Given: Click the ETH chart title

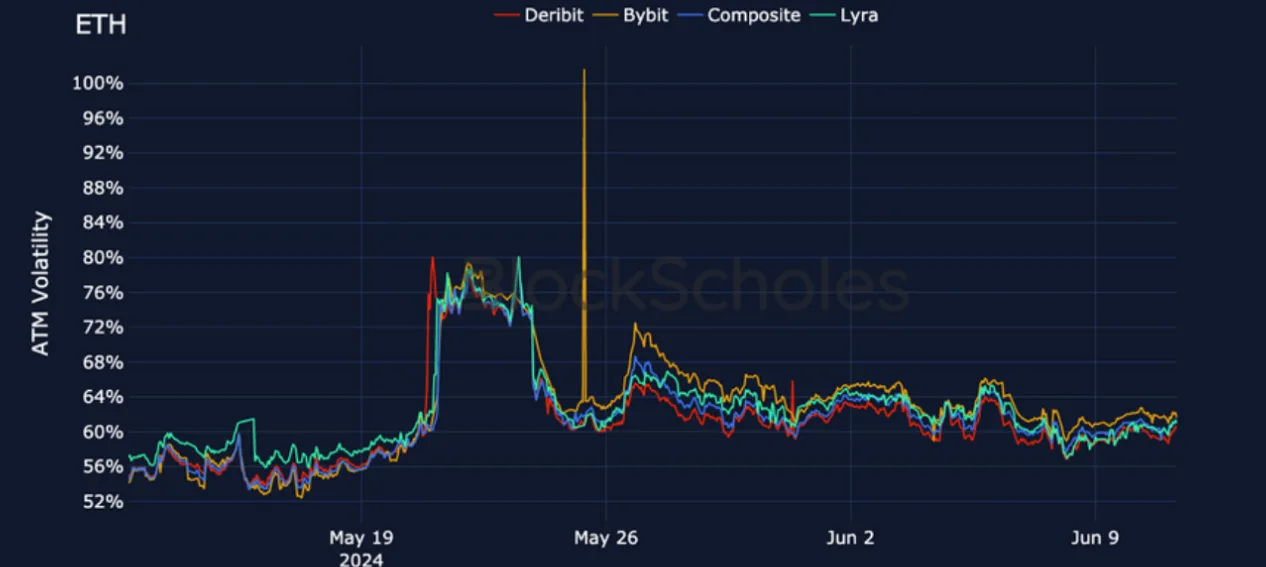Looking at the screenshot, I should [101, 25].
